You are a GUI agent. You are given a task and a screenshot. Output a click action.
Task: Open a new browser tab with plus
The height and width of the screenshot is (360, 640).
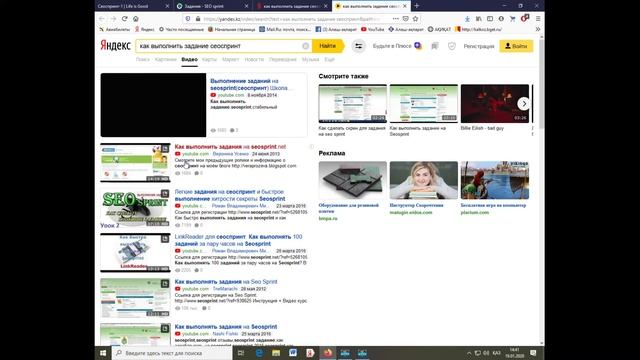point(417,6)
